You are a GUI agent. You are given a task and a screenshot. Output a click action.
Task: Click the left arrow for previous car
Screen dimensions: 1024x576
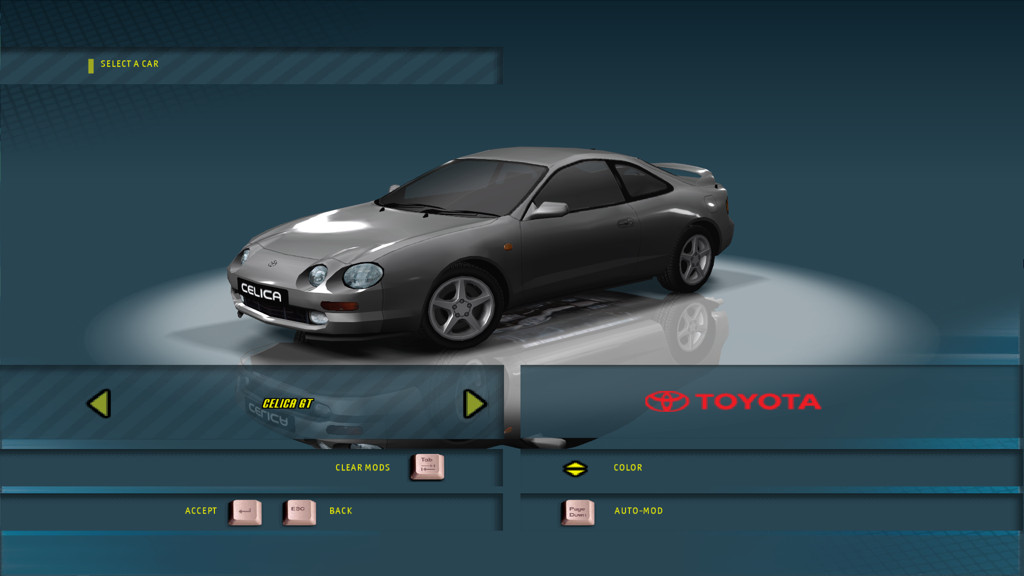pos(98,404)
